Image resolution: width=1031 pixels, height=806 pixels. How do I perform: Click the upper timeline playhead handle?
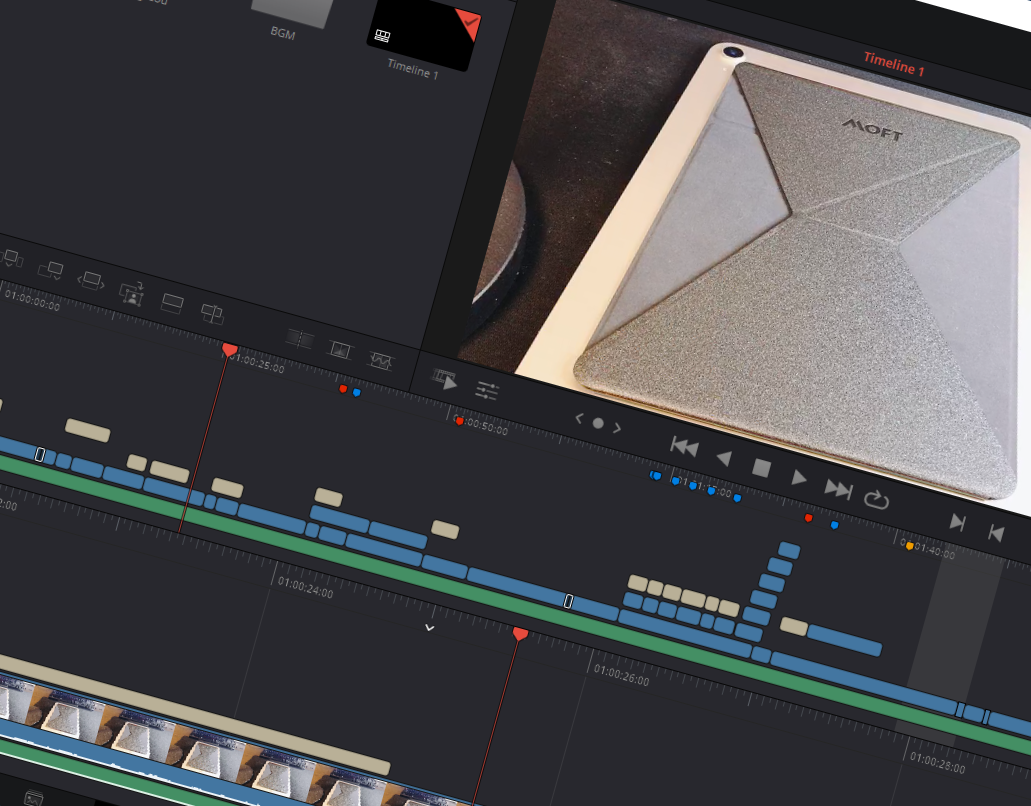point(229,350)
